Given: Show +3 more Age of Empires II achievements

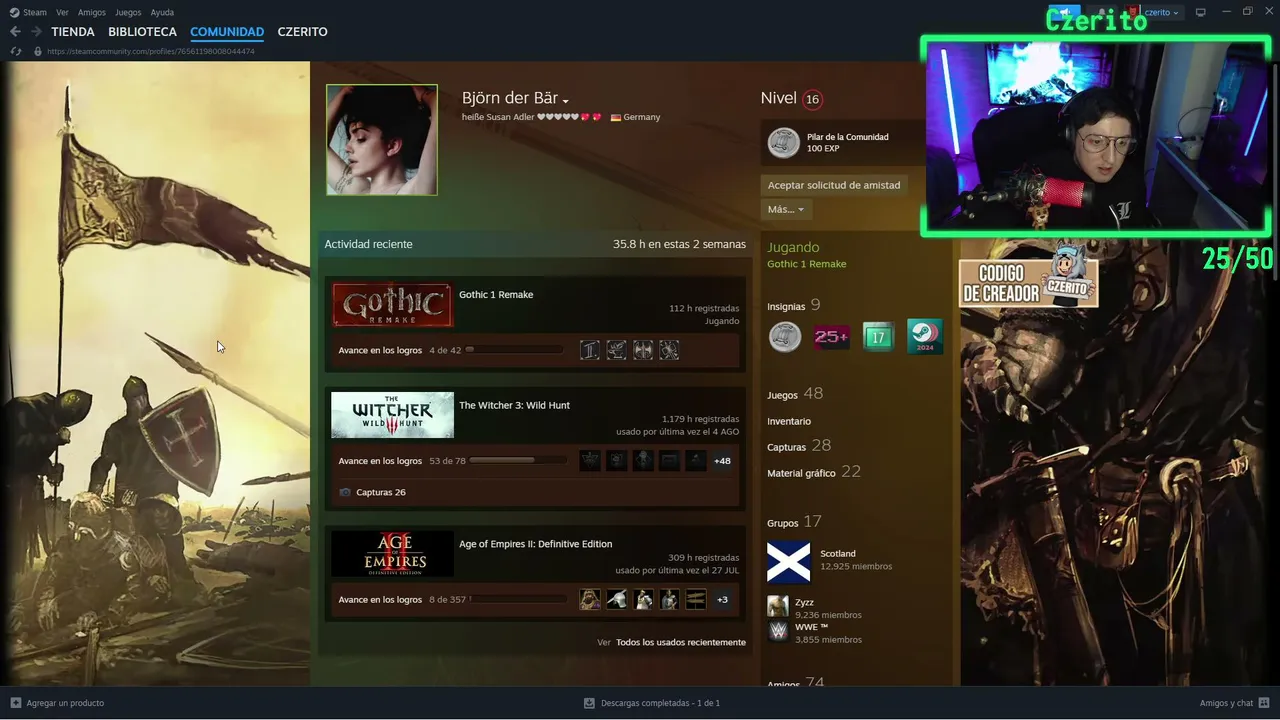Looking at the screenshot, I should (x=722, y=600).
